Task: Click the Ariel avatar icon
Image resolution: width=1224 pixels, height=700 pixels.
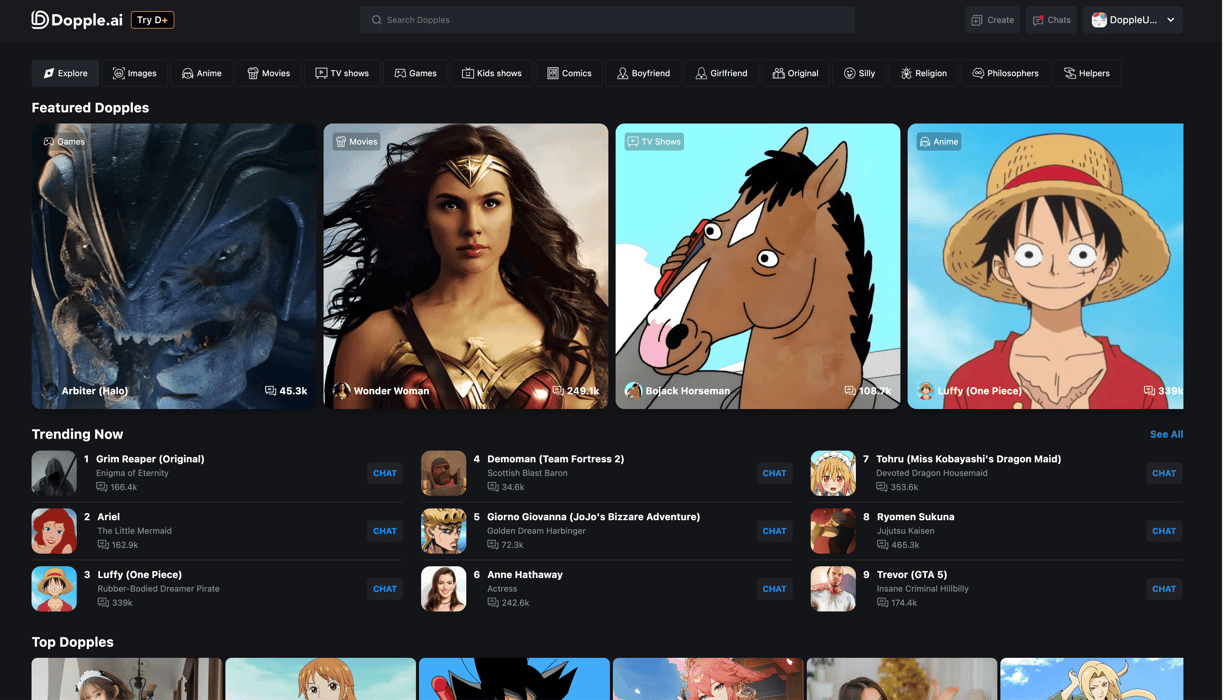Action: [x=54, y=531]
